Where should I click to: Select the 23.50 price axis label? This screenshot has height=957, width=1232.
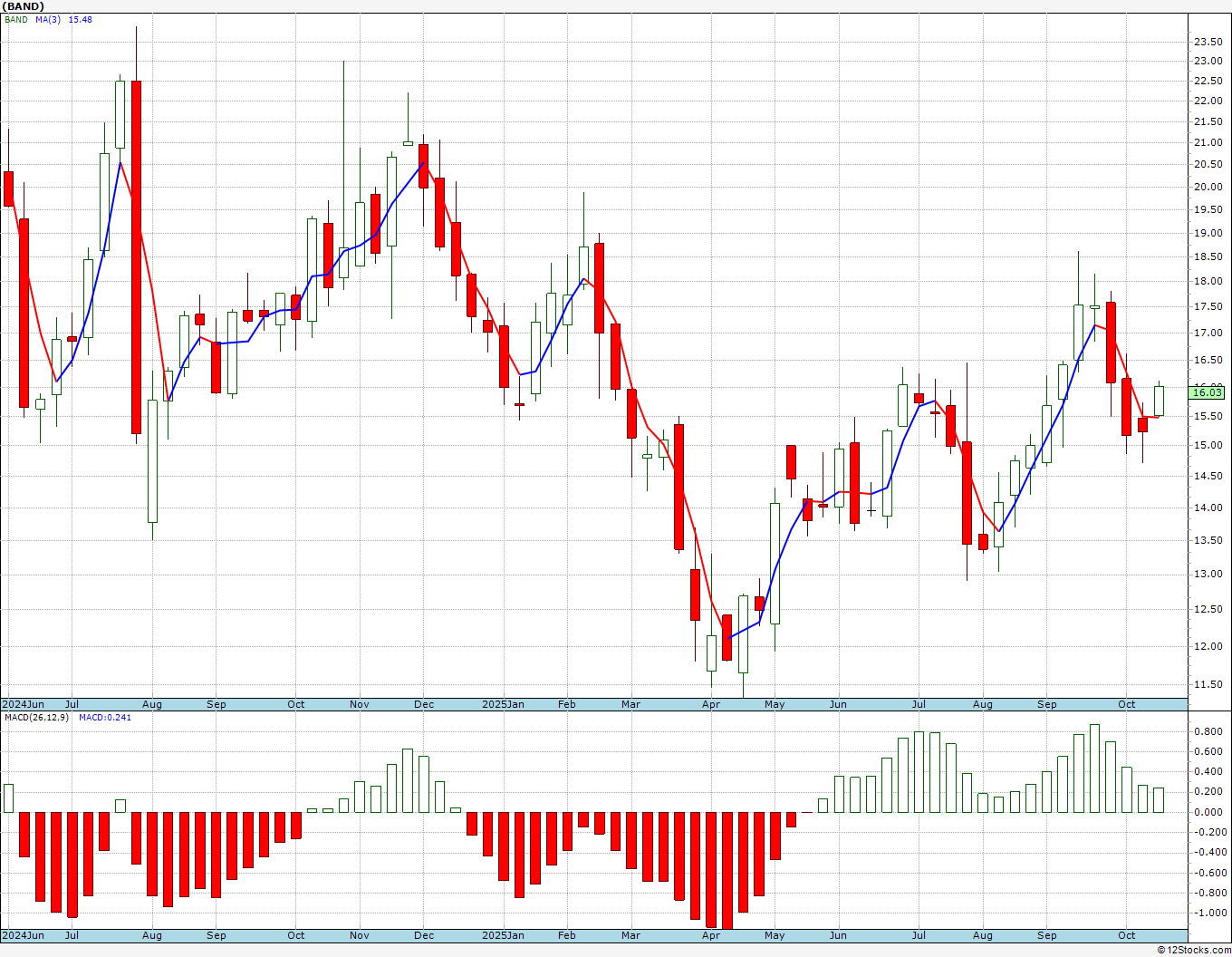tap(1208, 42)
